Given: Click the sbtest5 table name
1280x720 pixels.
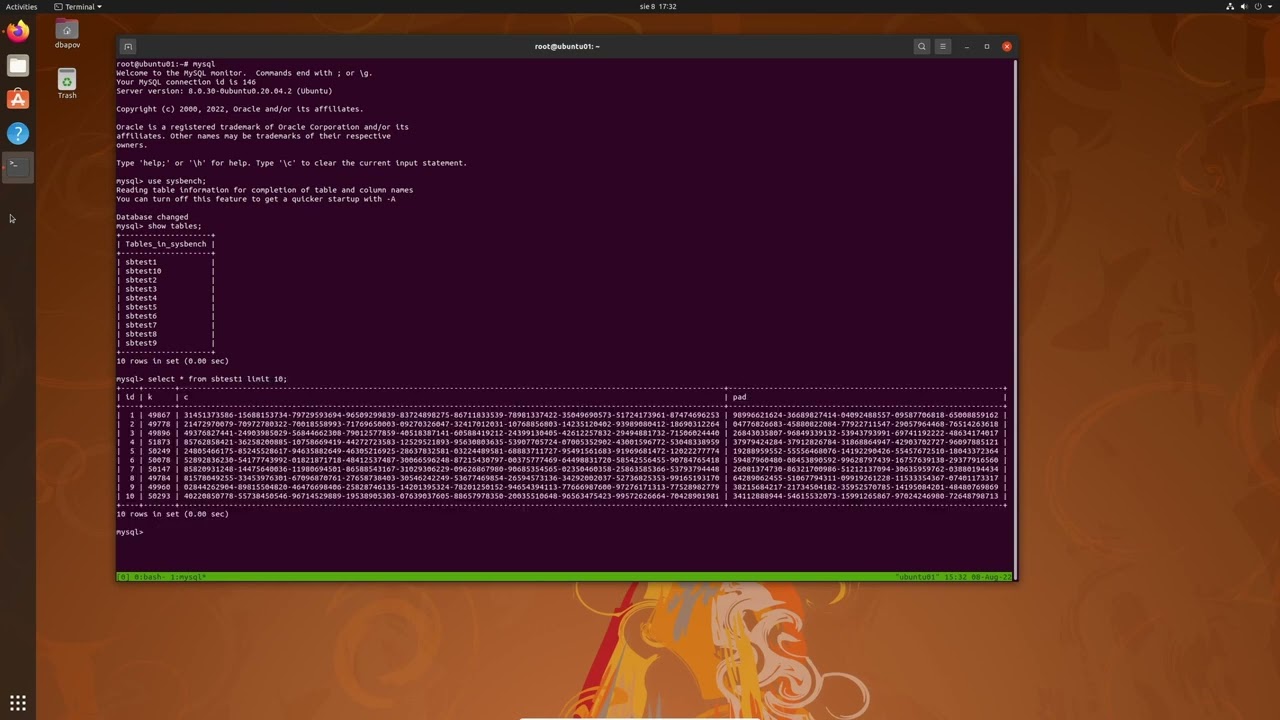Looking at the screenshot, I should click(141, 307).
